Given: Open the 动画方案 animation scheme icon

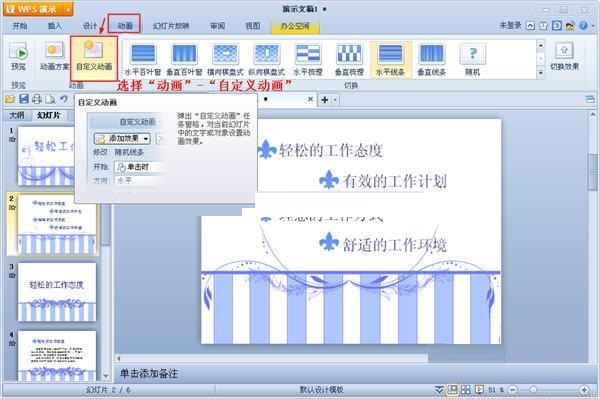Looking at the screenshot, I should click(x=55, y=50).
